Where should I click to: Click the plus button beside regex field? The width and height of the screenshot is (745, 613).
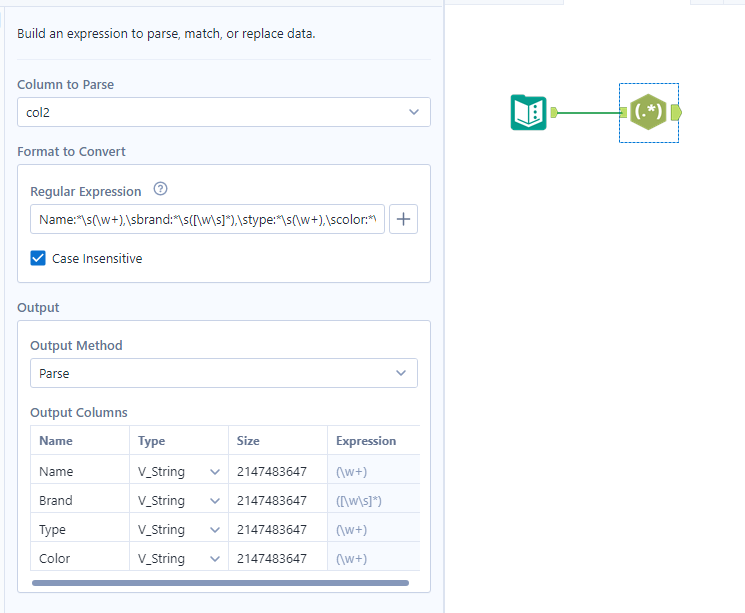404,219
